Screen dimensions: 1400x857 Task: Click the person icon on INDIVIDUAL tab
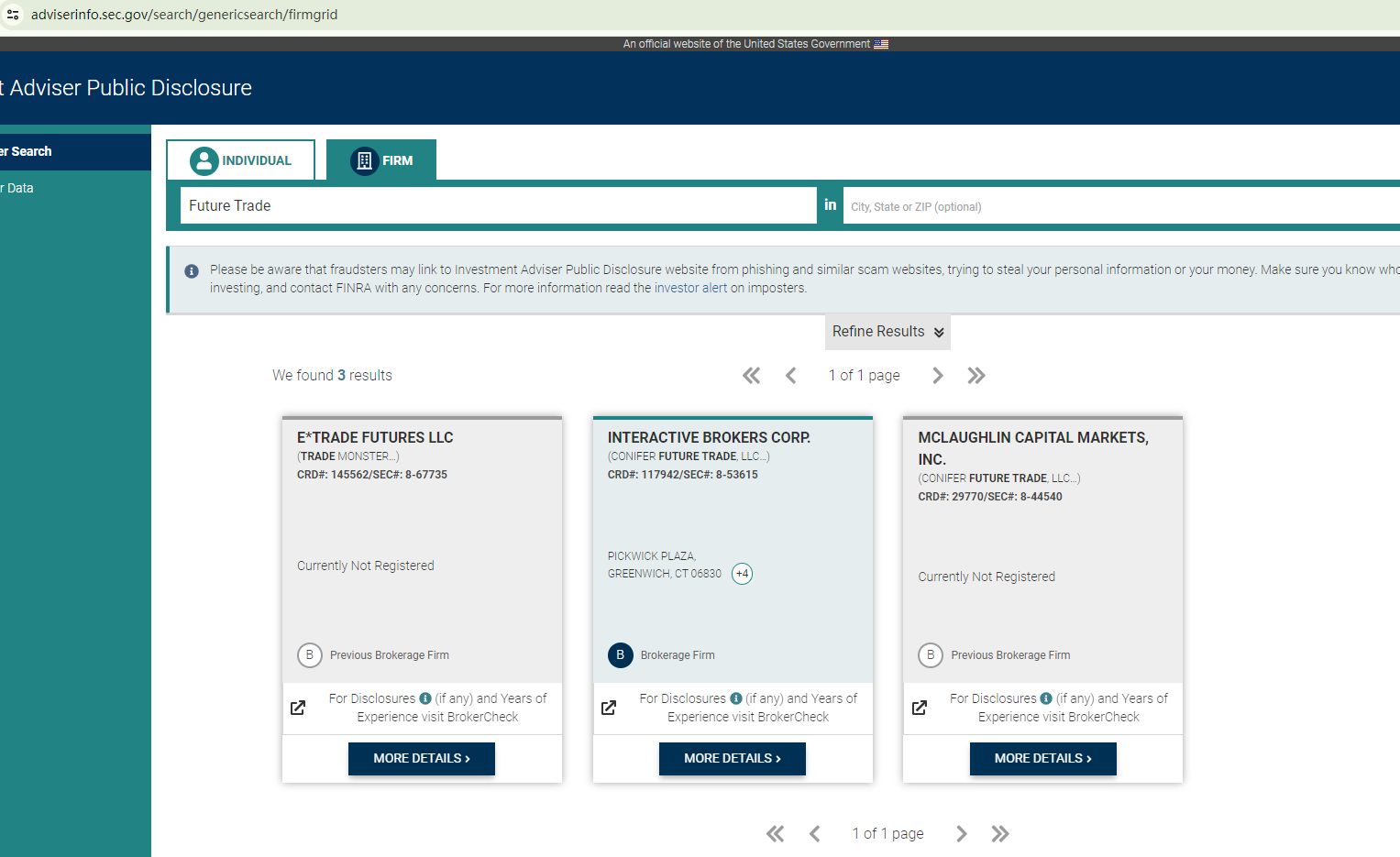(x=204, y=160)
